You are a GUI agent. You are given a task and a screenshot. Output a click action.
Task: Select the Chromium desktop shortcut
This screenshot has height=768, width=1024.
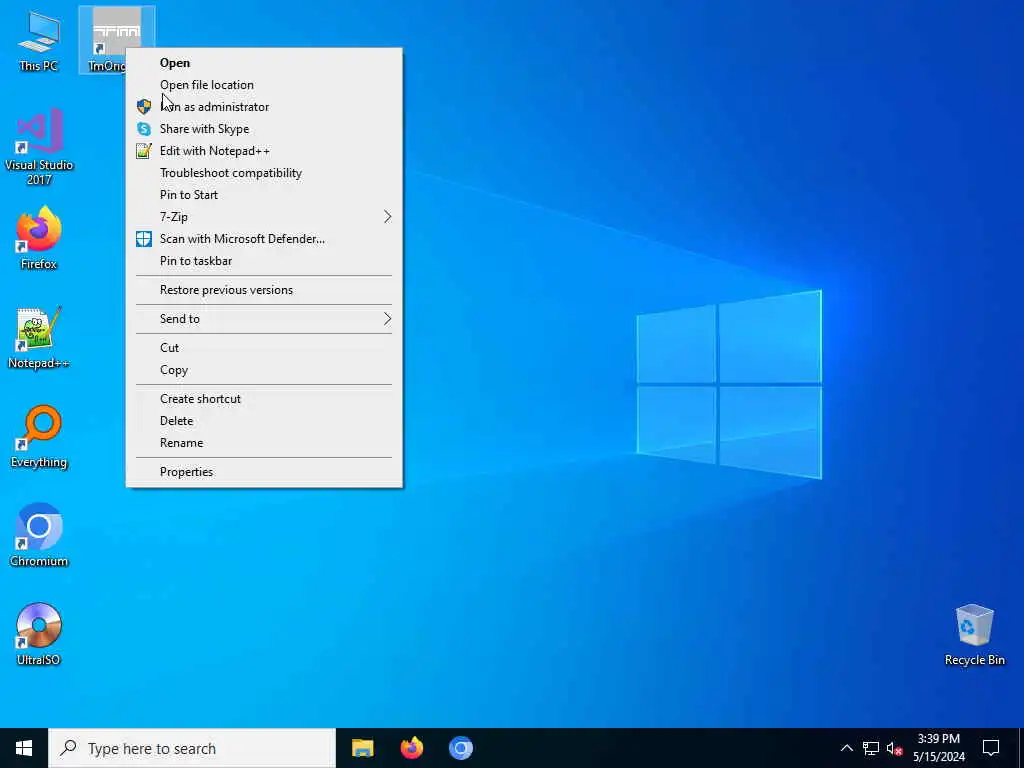click(x=39, y=535)
